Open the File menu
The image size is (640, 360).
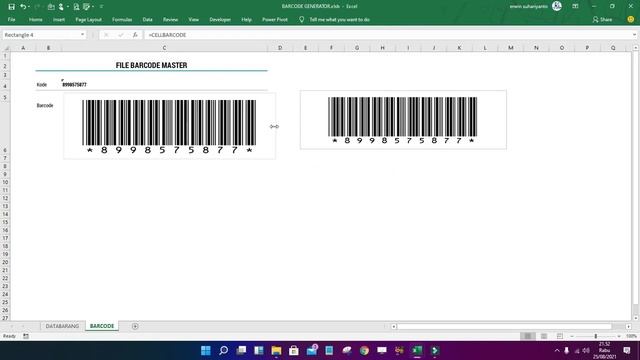coord(11,19)
